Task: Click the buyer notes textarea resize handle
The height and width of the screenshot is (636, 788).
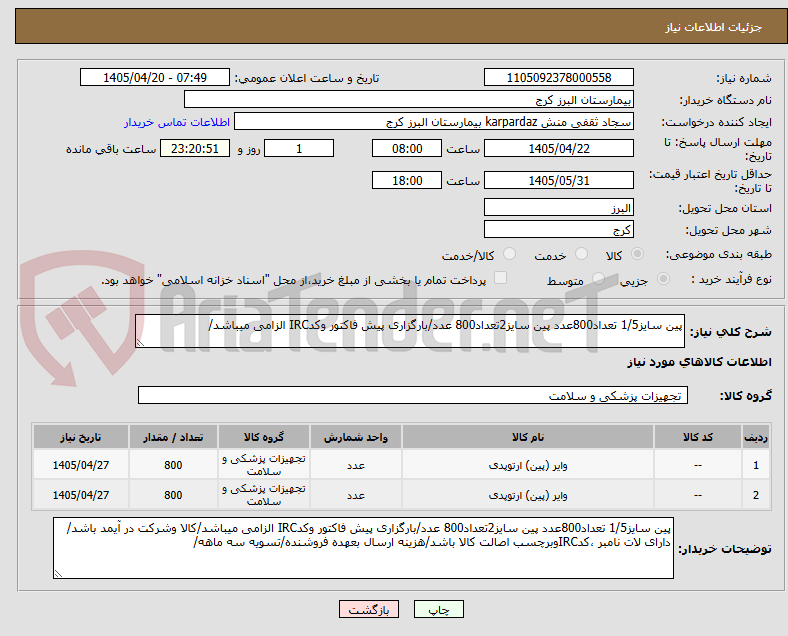Action: [x=58, y=574]
